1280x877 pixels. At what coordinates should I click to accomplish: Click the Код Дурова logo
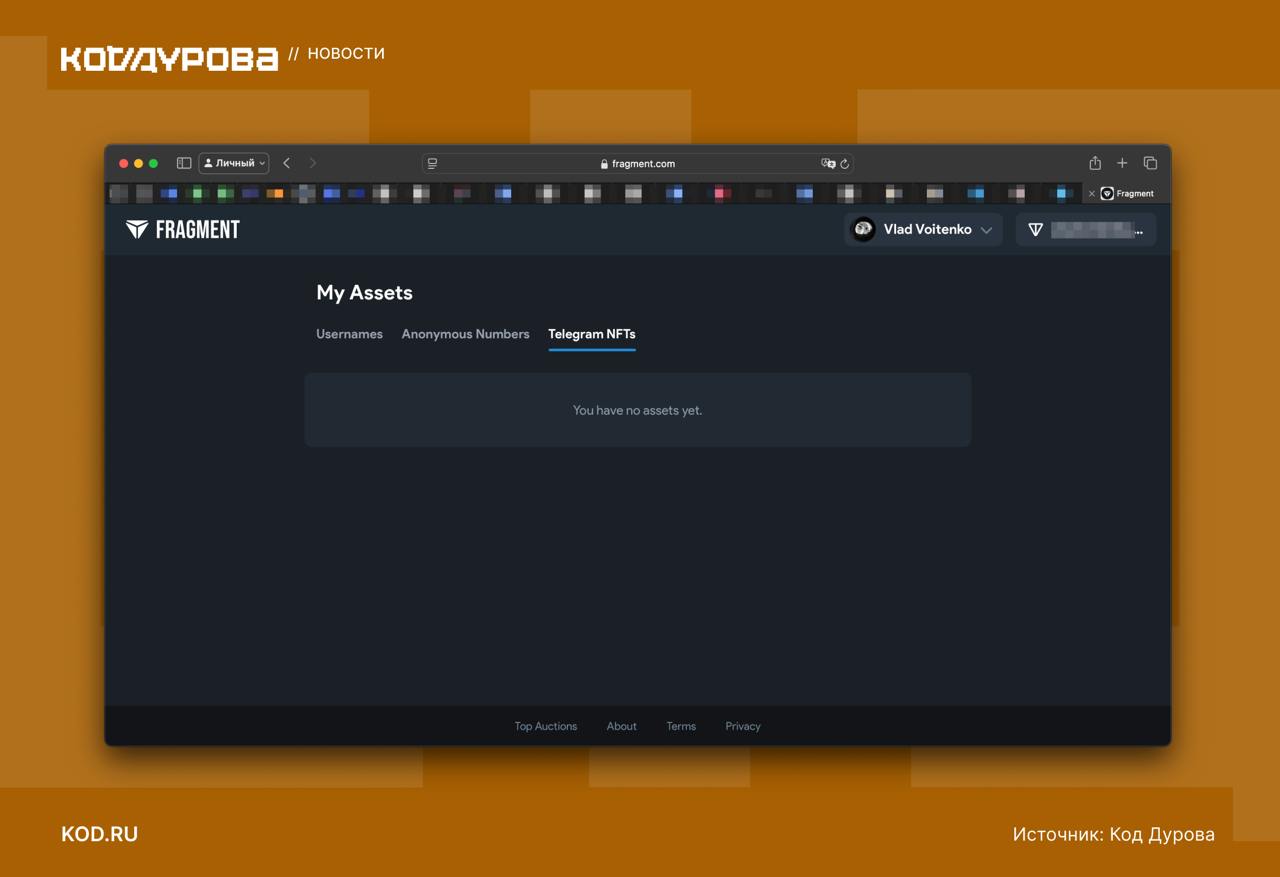tap(169, 58)
